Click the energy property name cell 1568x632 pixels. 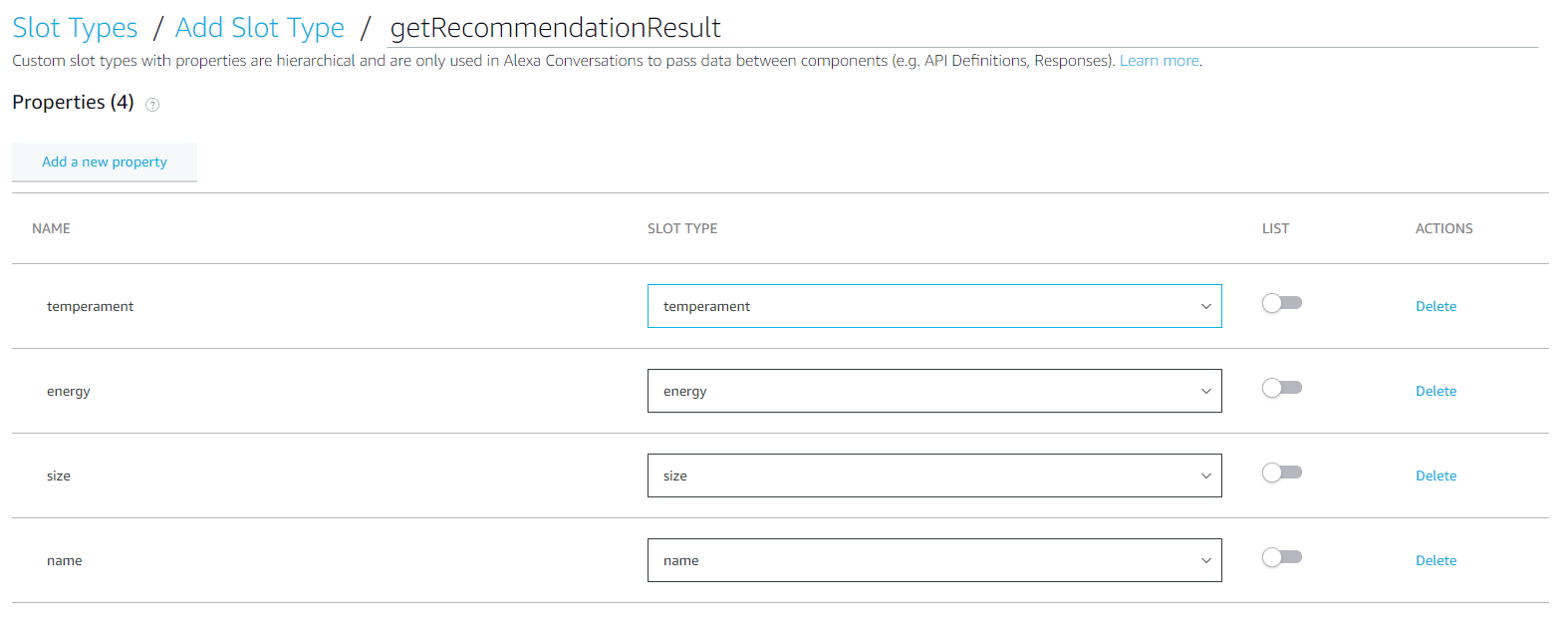pyautogui.click(x=69, y=391)
